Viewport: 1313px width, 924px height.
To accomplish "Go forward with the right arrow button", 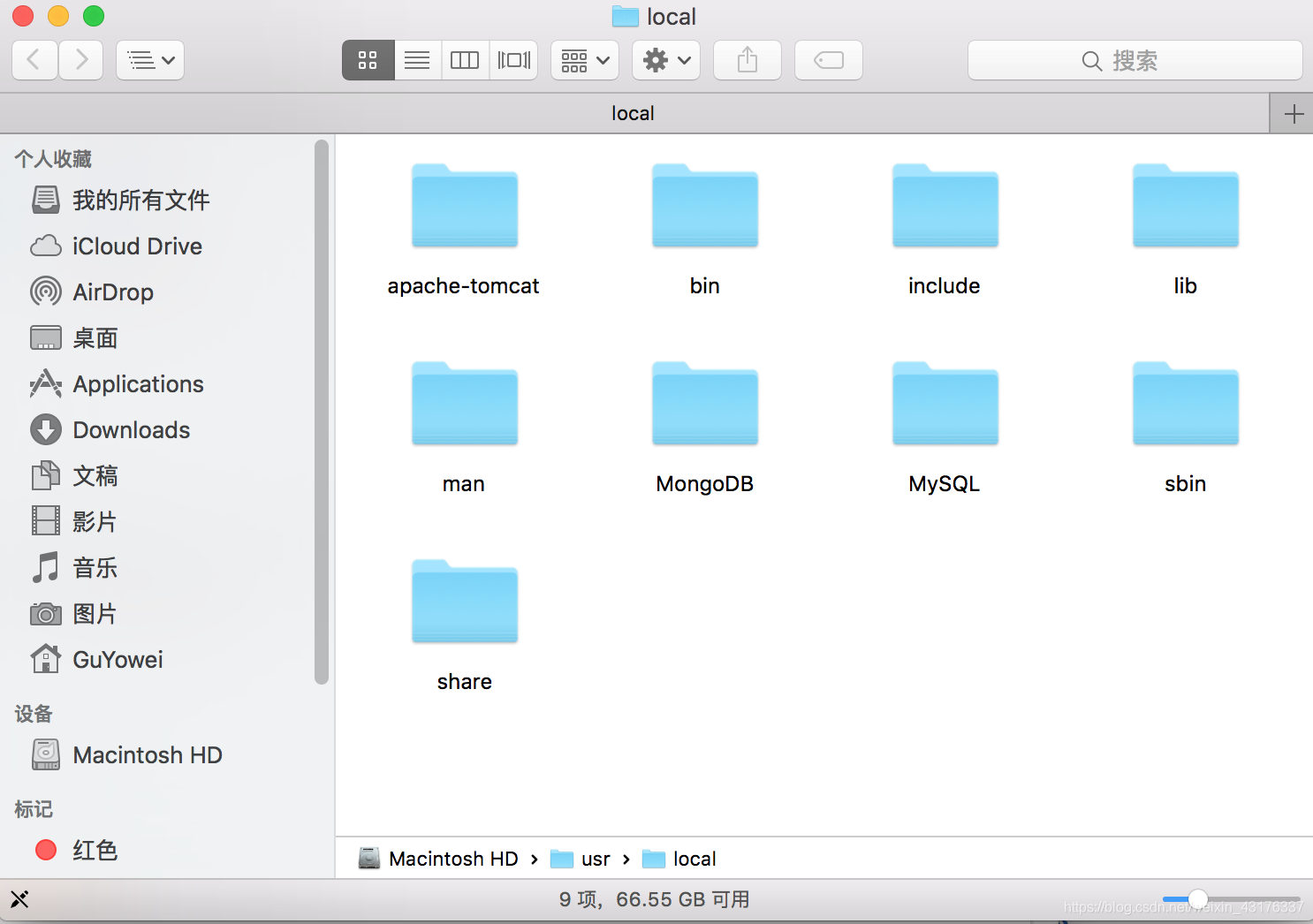I will point(81,60).
